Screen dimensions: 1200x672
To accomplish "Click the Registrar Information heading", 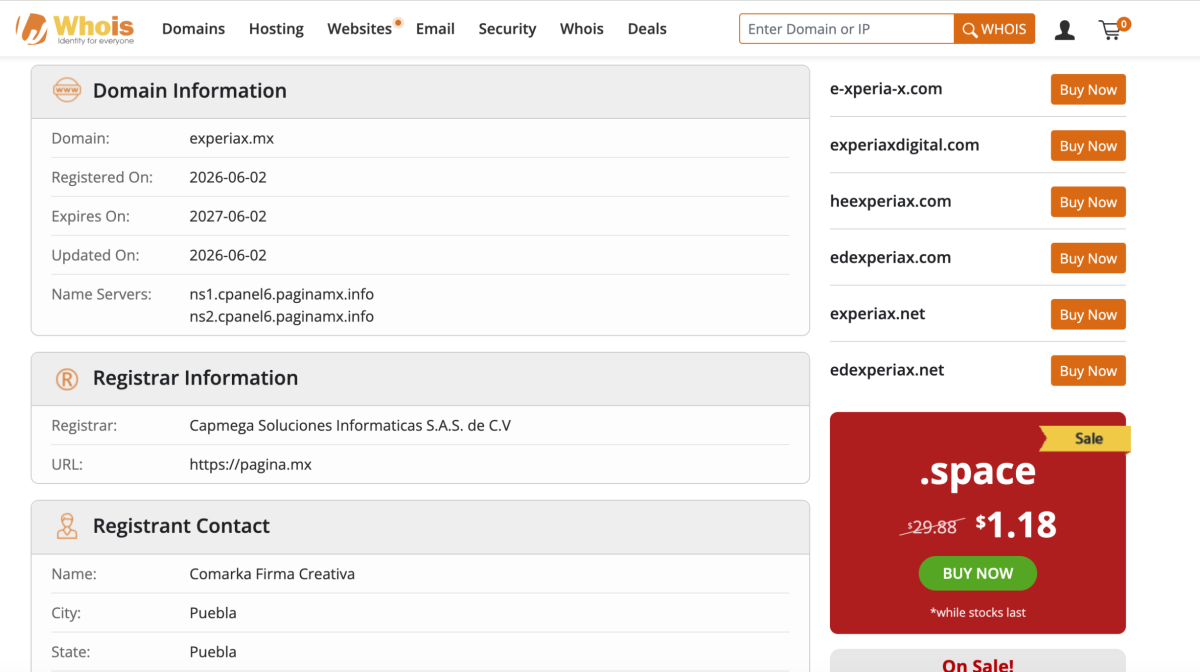I will [x=195, y=378].
